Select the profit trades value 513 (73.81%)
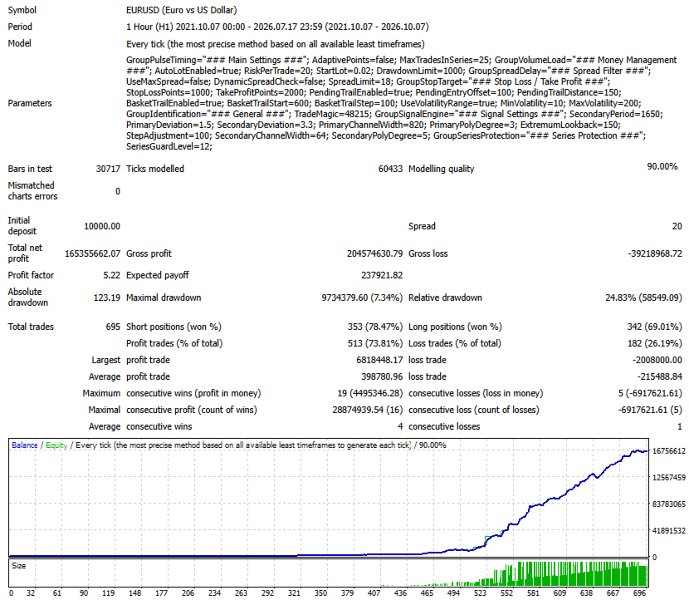 click(x=375, y=343)
